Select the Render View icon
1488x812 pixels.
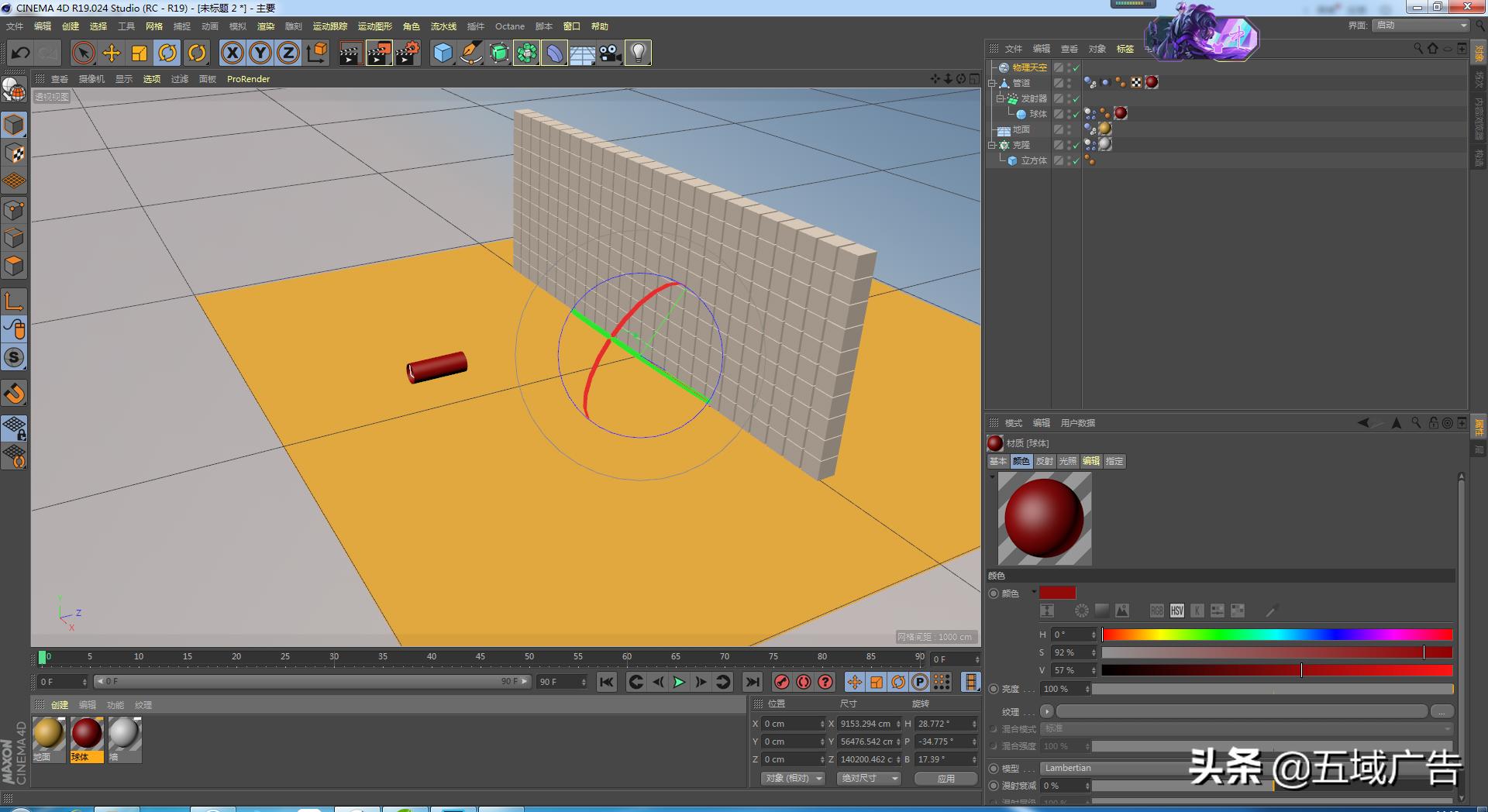(352, 54)
